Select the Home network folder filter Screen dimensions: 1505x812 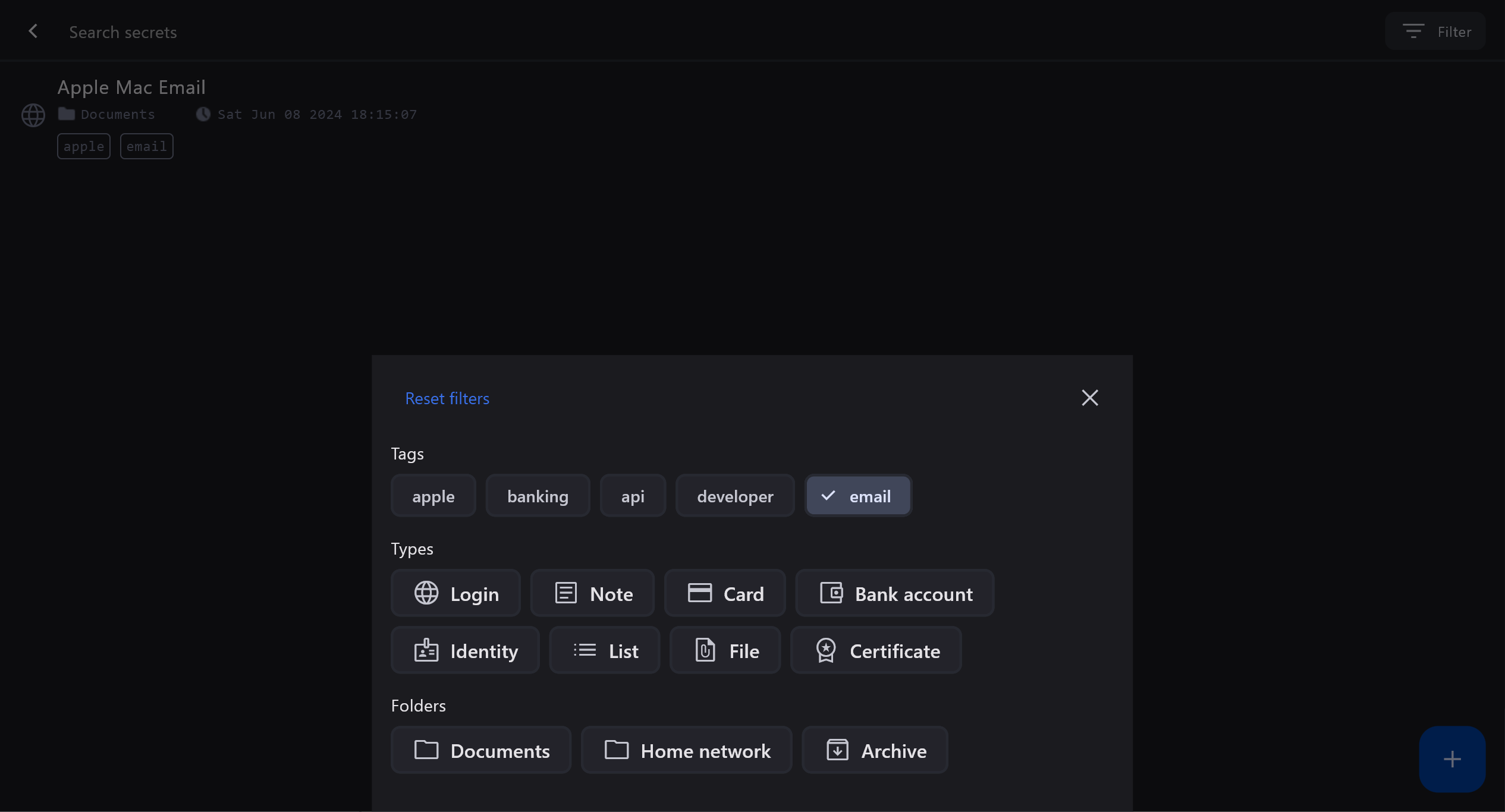click(686, 750)
